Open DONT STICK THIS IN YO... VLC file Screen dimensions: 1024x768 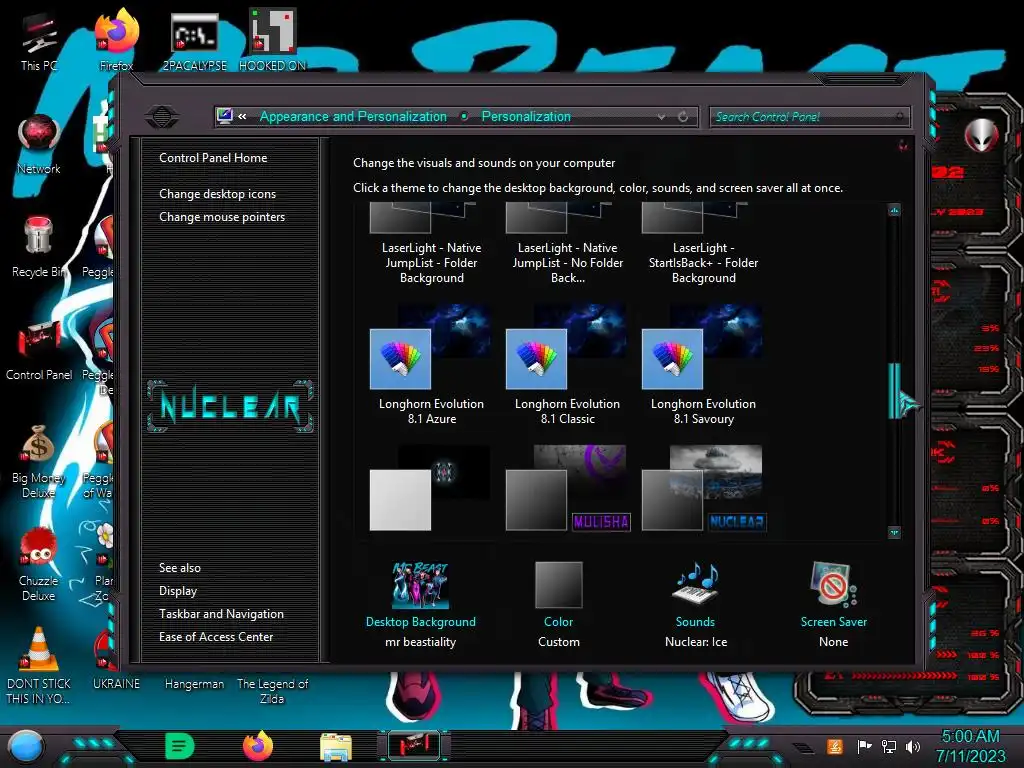[x=39, y=666]
